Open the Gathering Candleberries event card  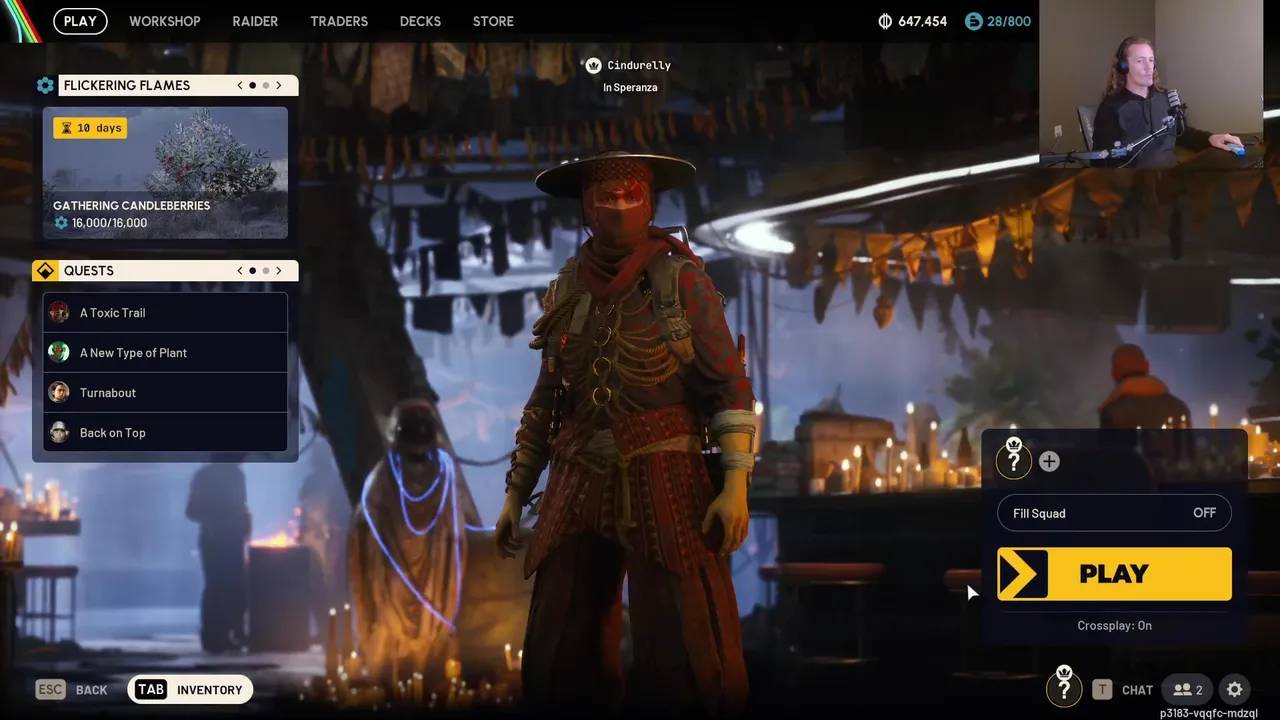[x=165, y=173]
